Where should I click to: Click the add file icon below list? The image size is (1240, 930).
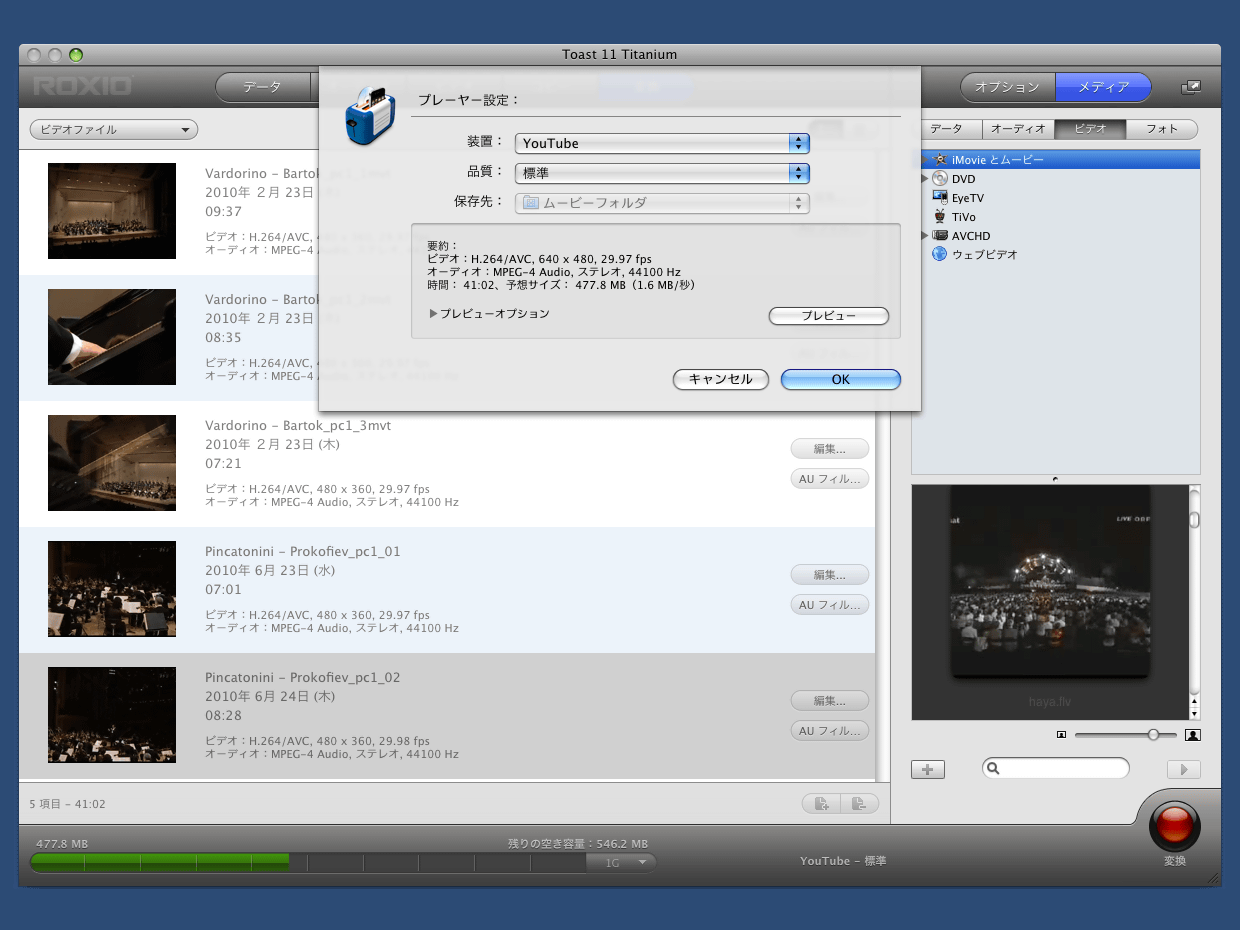tap(821, 803)
